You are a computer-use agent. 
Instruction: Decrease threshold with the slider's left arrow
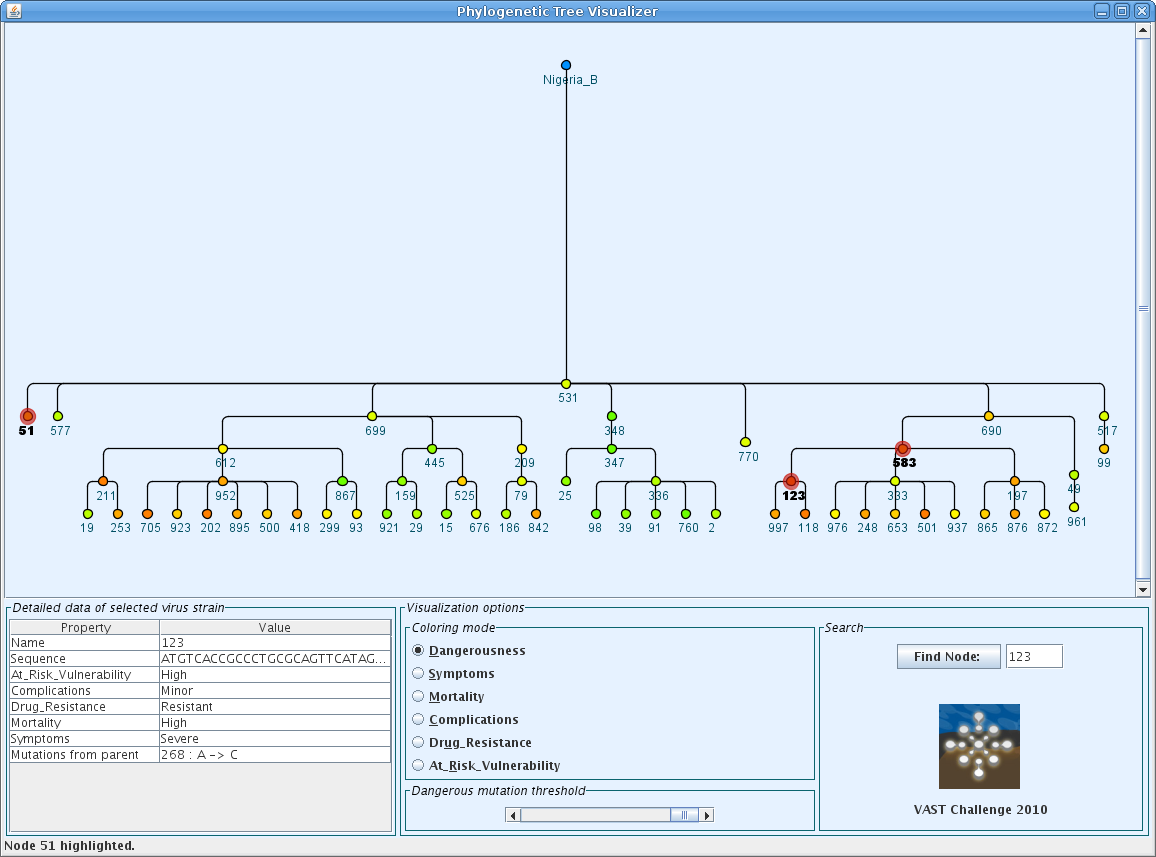coord(513,815)
